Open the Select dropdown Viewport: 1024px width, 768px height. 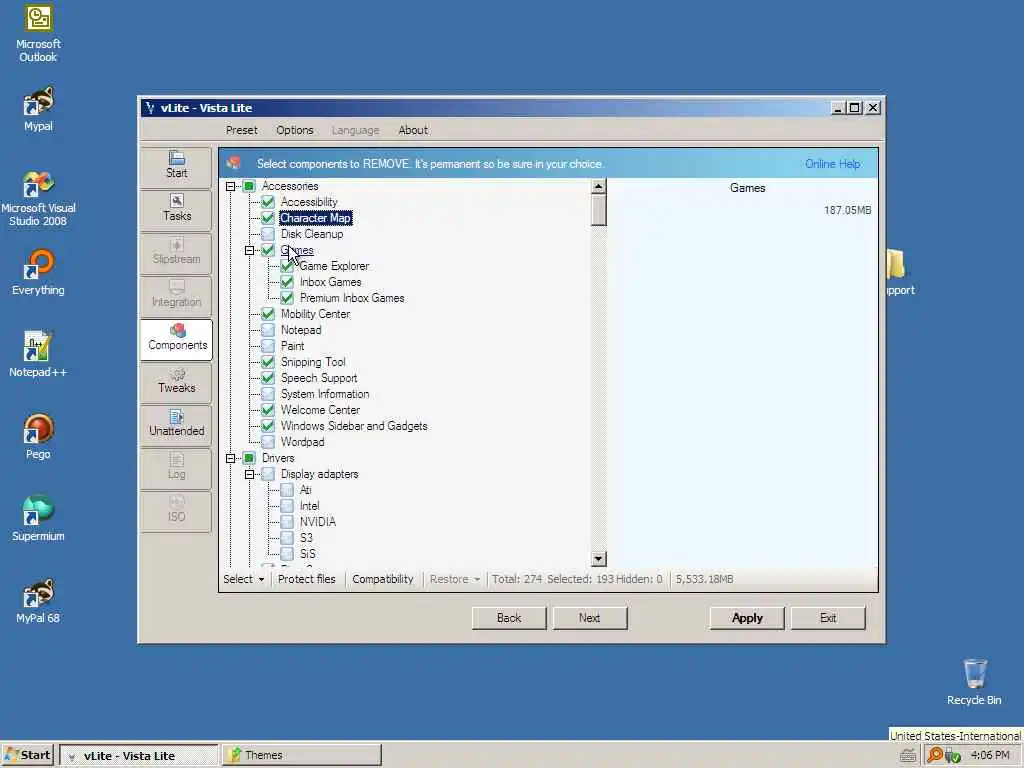point(244,579)
